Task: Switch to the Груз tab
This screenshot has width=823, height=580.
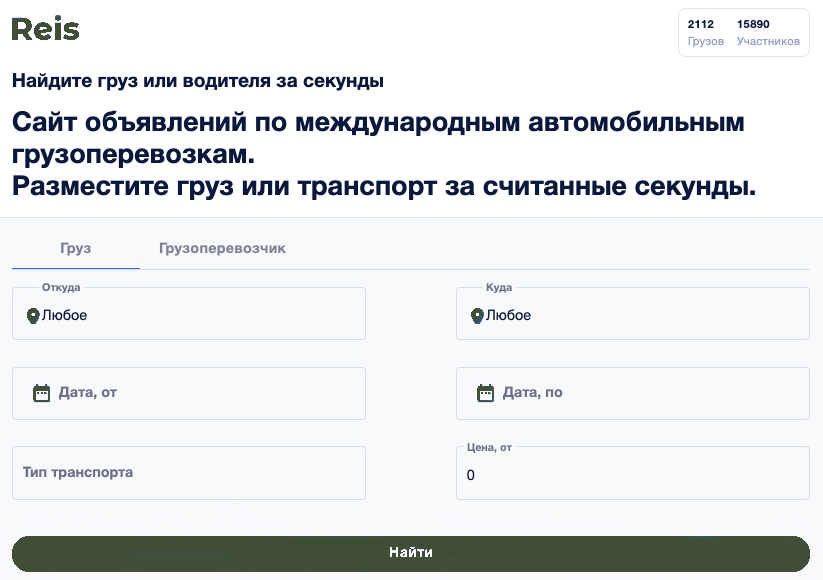Action: [x=76, y=248]
